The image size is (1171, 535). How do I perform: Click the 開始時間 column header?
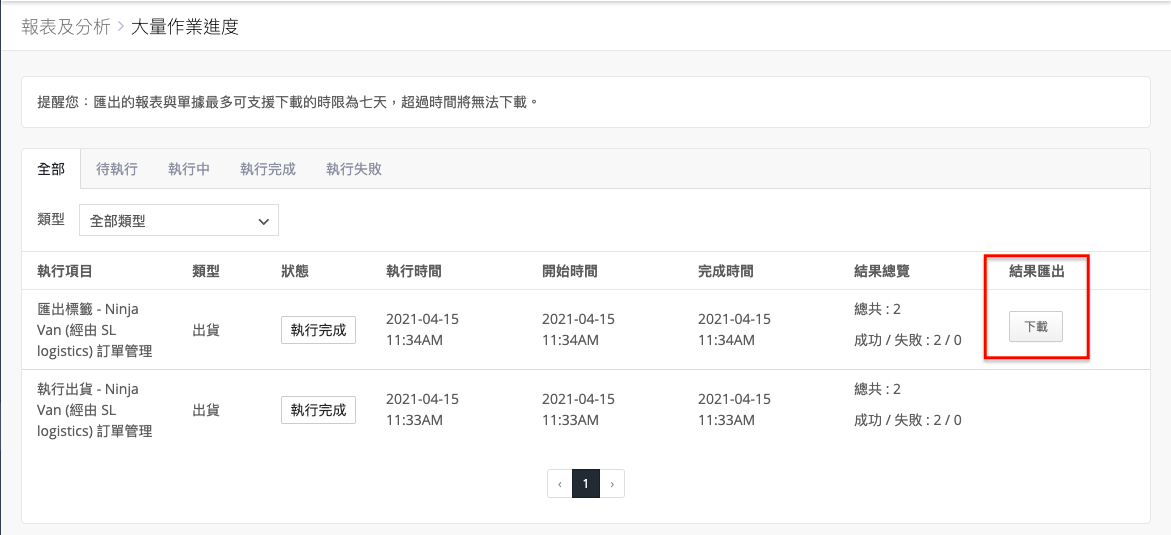point(570,271)
